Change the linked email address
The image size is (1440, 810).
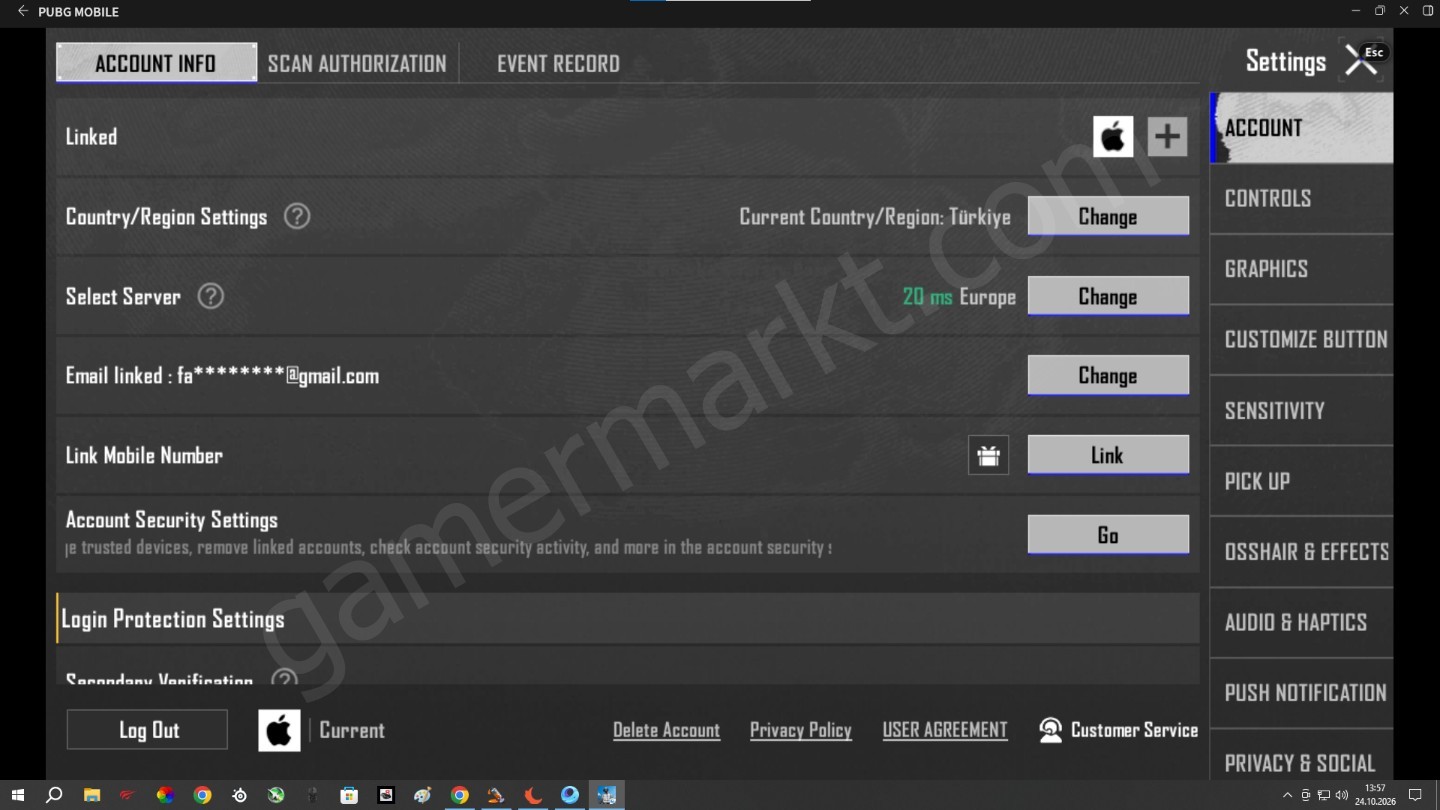[1108, 375]
